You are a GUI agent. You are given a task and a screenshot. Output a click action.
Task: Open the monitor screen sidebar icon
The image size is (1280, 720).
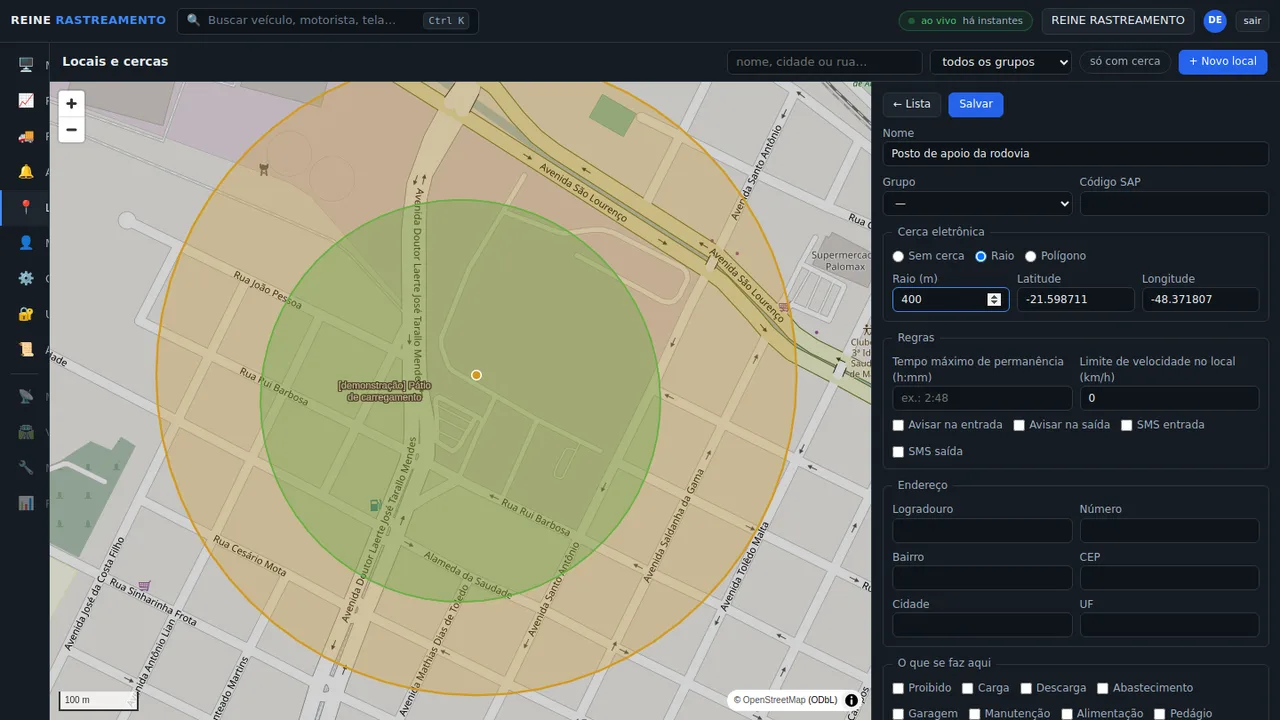(x=26, y=65)
